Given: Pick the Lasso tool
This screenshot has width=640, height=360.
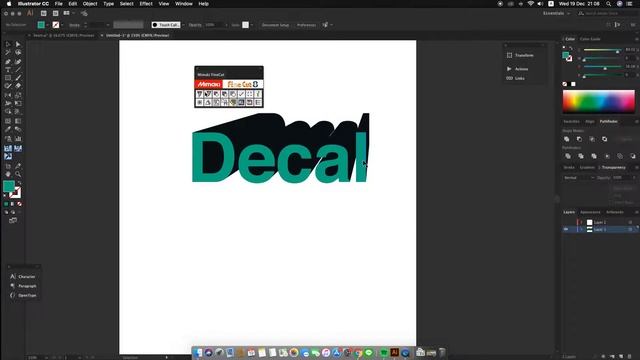Looking at the screenshot, I should (x=18, y=53).
